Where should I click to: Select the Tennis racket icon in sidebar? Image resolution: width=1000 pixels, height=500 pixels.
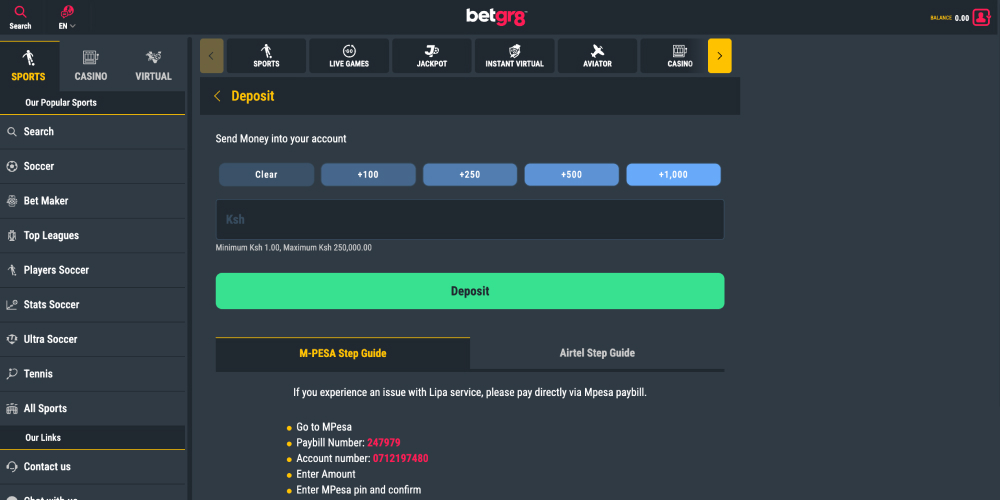(x=11, y=374)
